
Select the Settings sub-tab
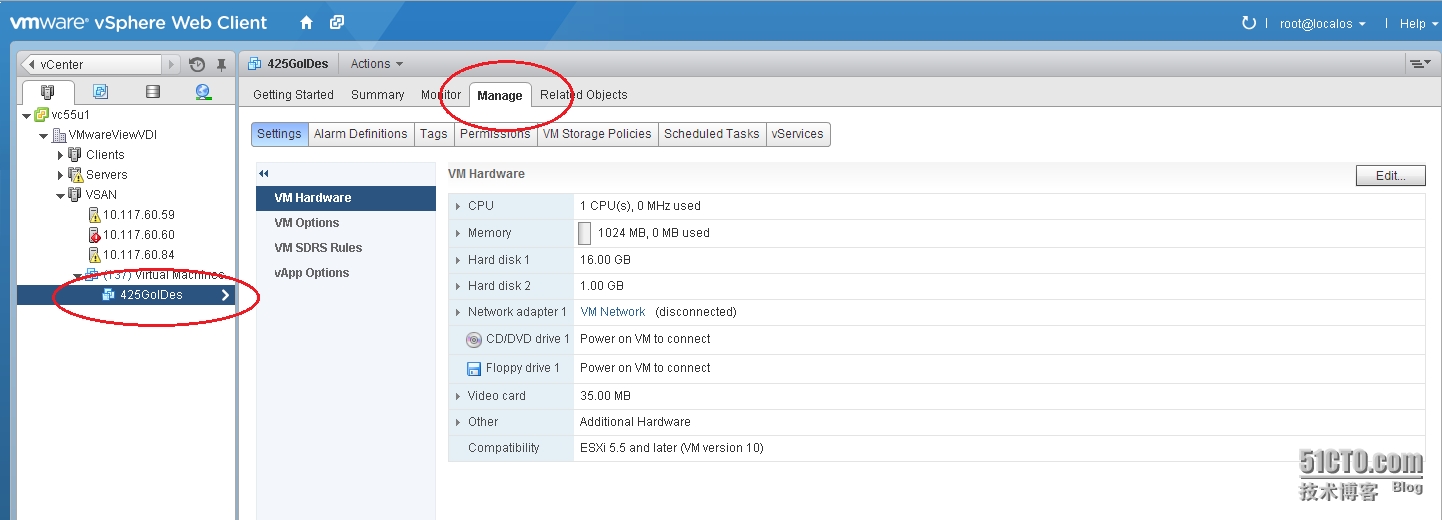tap(279, 134)
